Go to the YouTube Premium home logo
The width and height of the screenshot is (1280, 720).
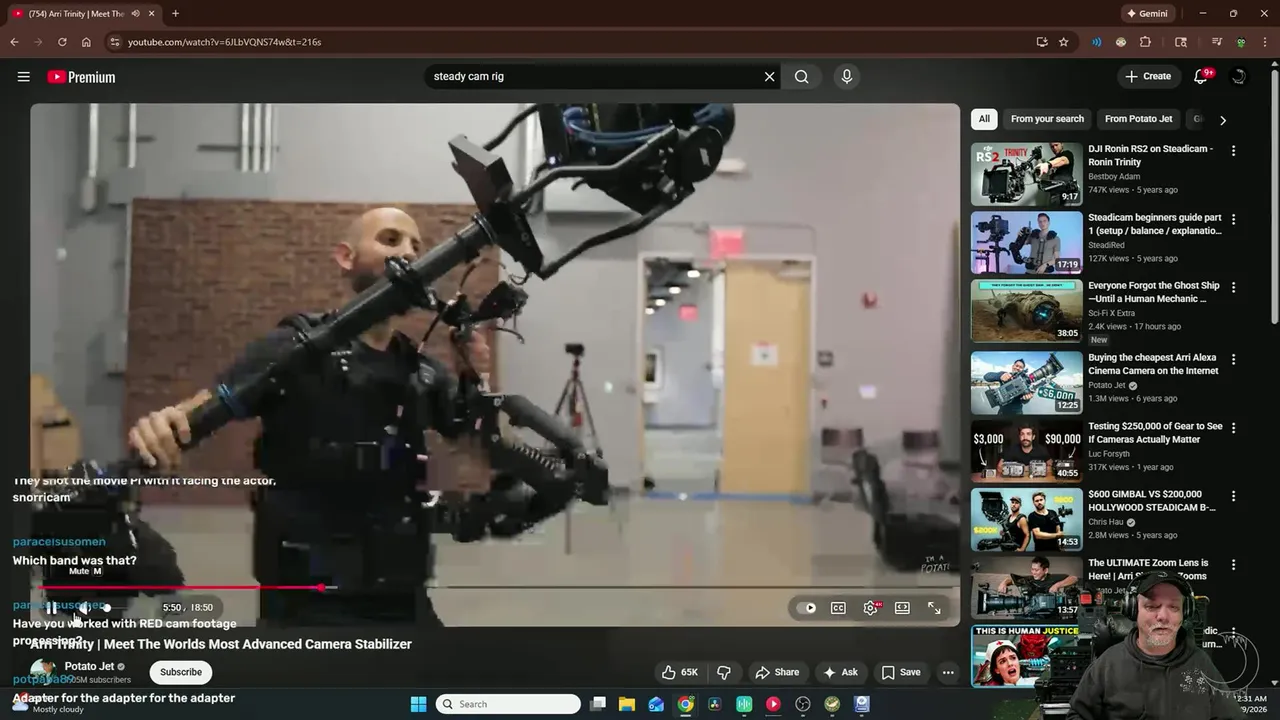coord(81,77)
